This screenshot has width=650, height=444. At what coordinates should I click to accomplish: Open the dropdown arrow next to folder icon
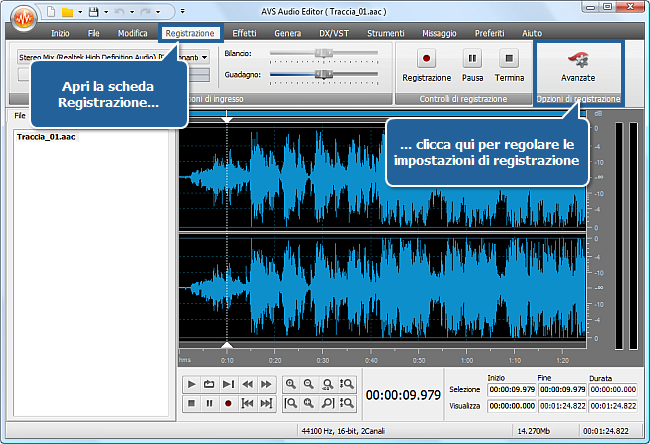tap(79, 12)
